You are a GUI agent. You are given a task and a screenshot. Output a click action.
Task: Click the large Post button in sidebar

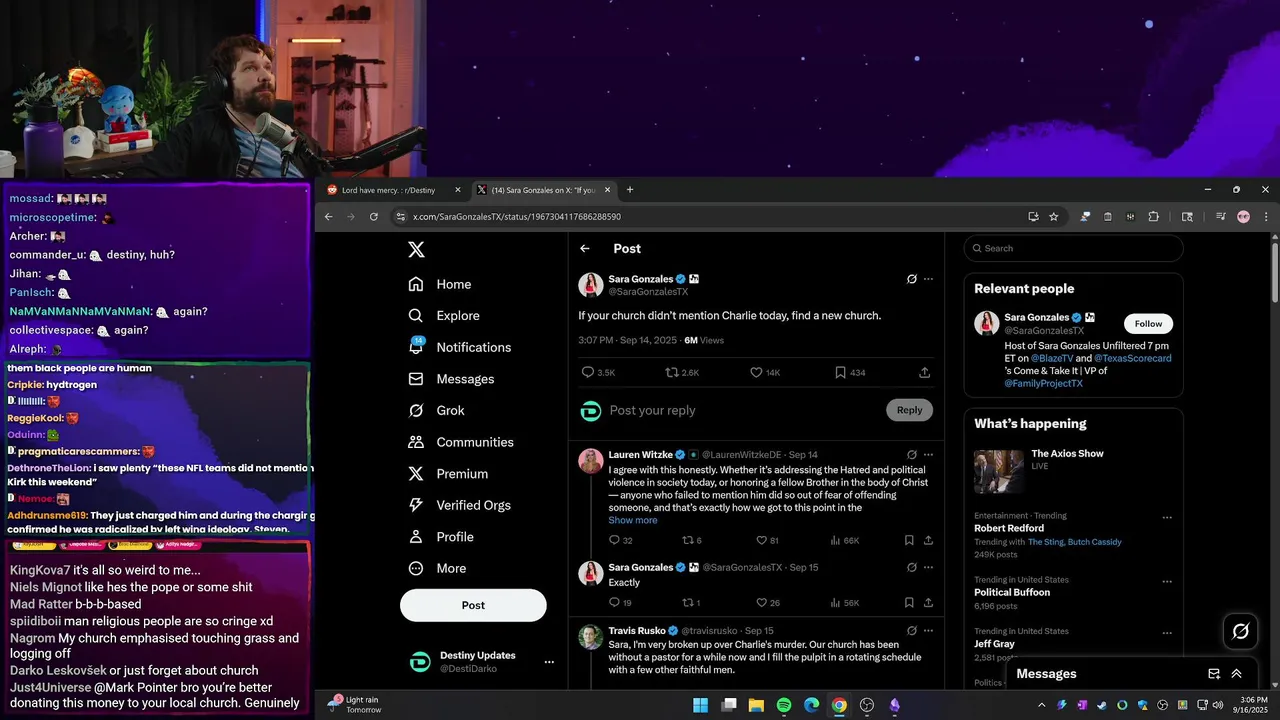[x=473, y=605]
